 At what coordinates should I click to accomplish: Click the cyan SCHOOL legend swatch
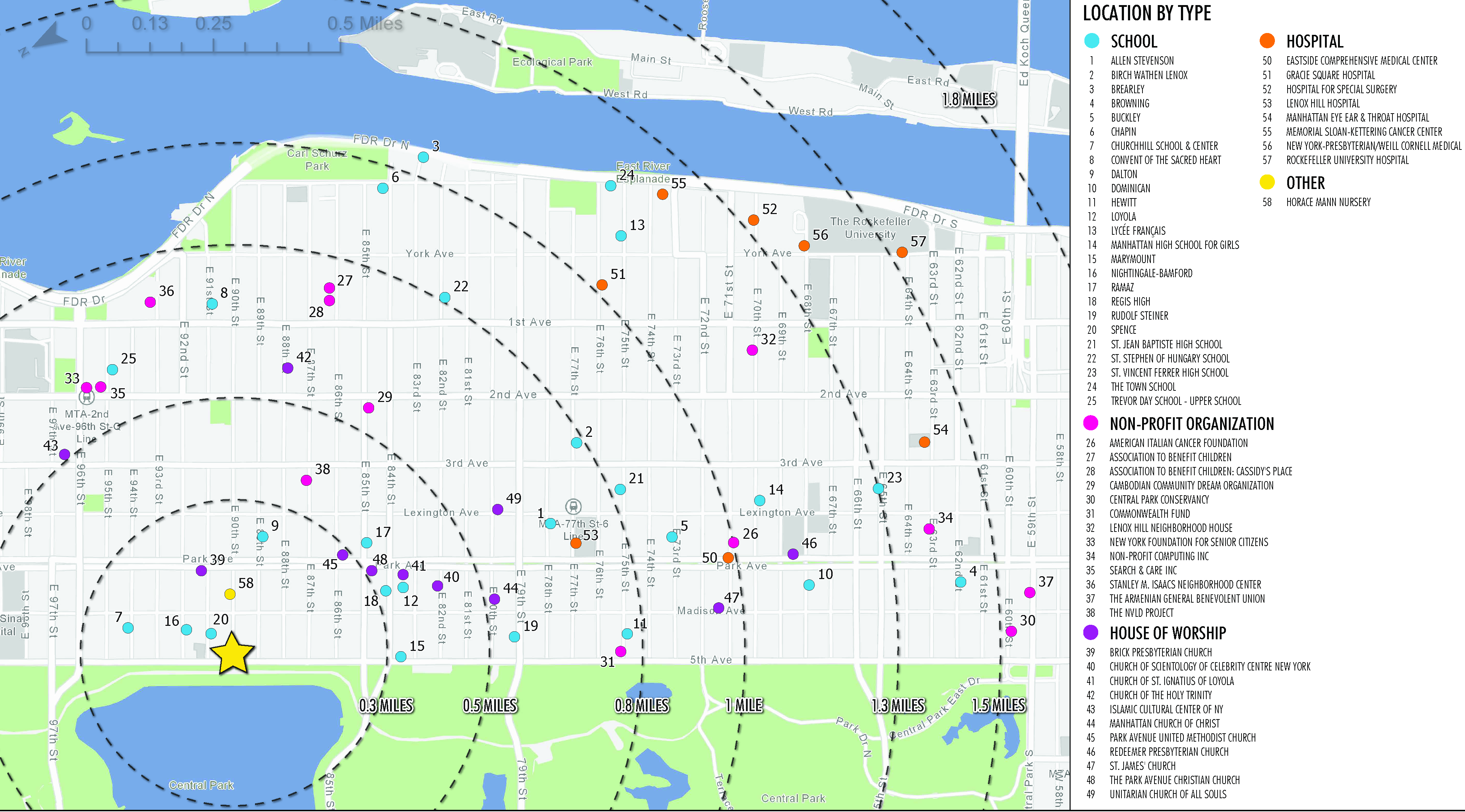(x=1091, y=41)
